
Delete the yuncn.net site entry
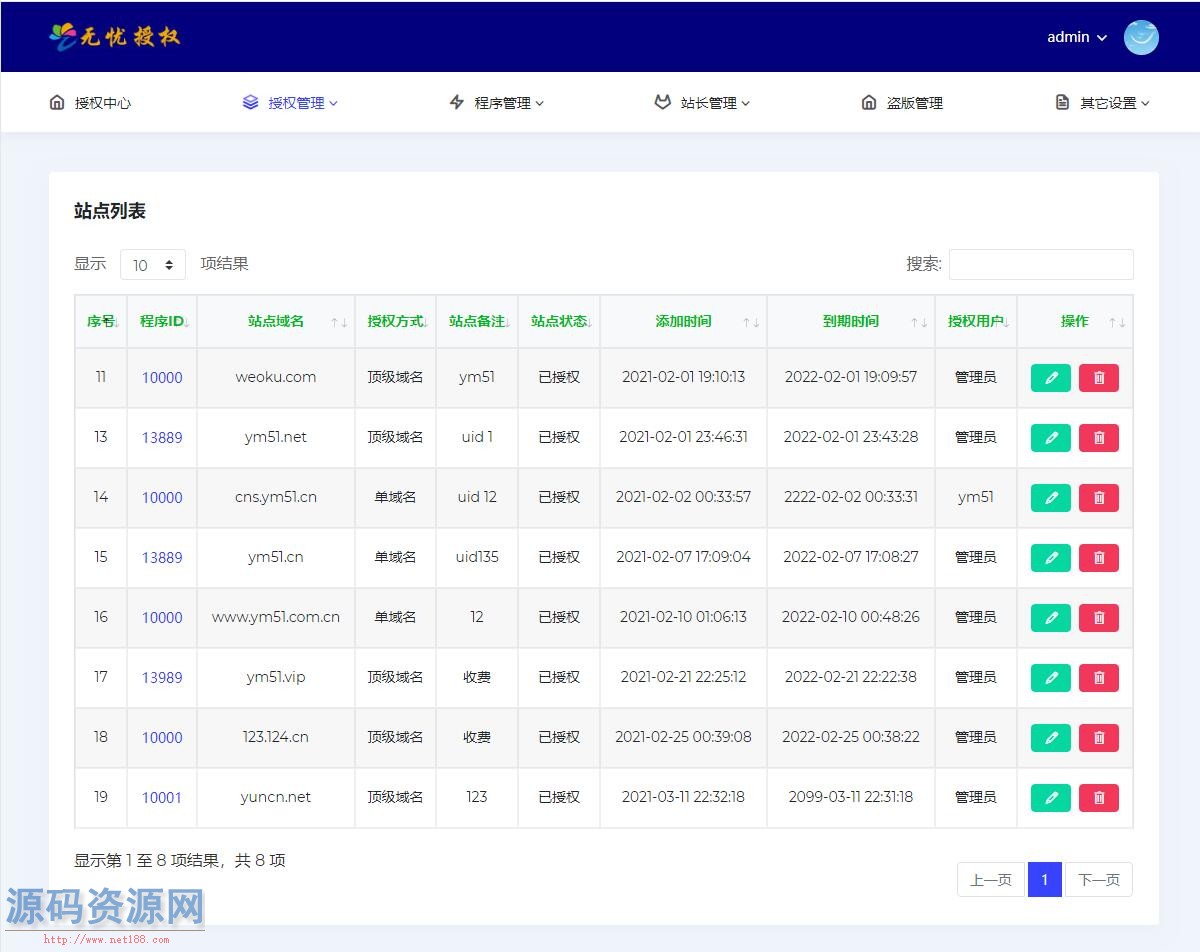(1098, 798)
